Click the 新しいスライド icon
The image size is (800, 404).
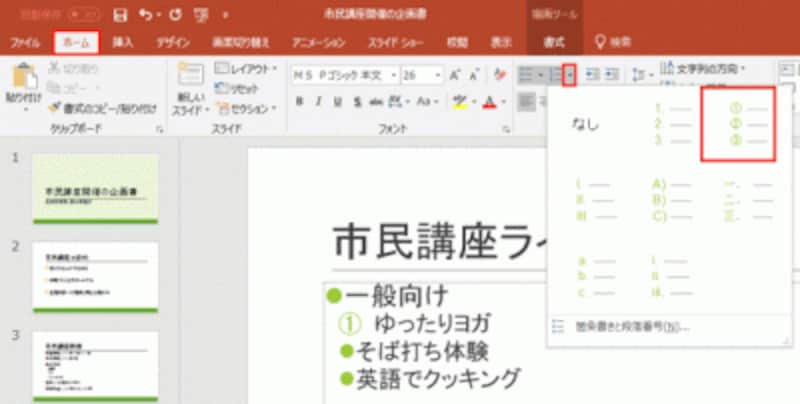(x=190, y=75)
